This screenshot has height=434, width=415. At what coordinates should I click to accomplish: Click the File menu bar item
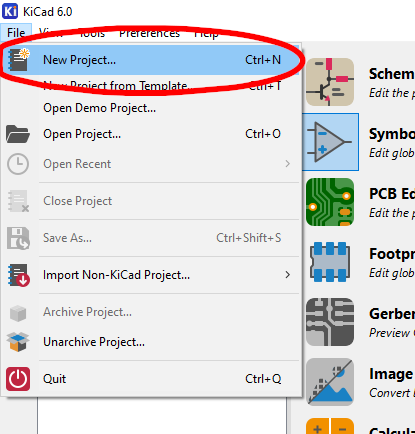click(16, 32)
